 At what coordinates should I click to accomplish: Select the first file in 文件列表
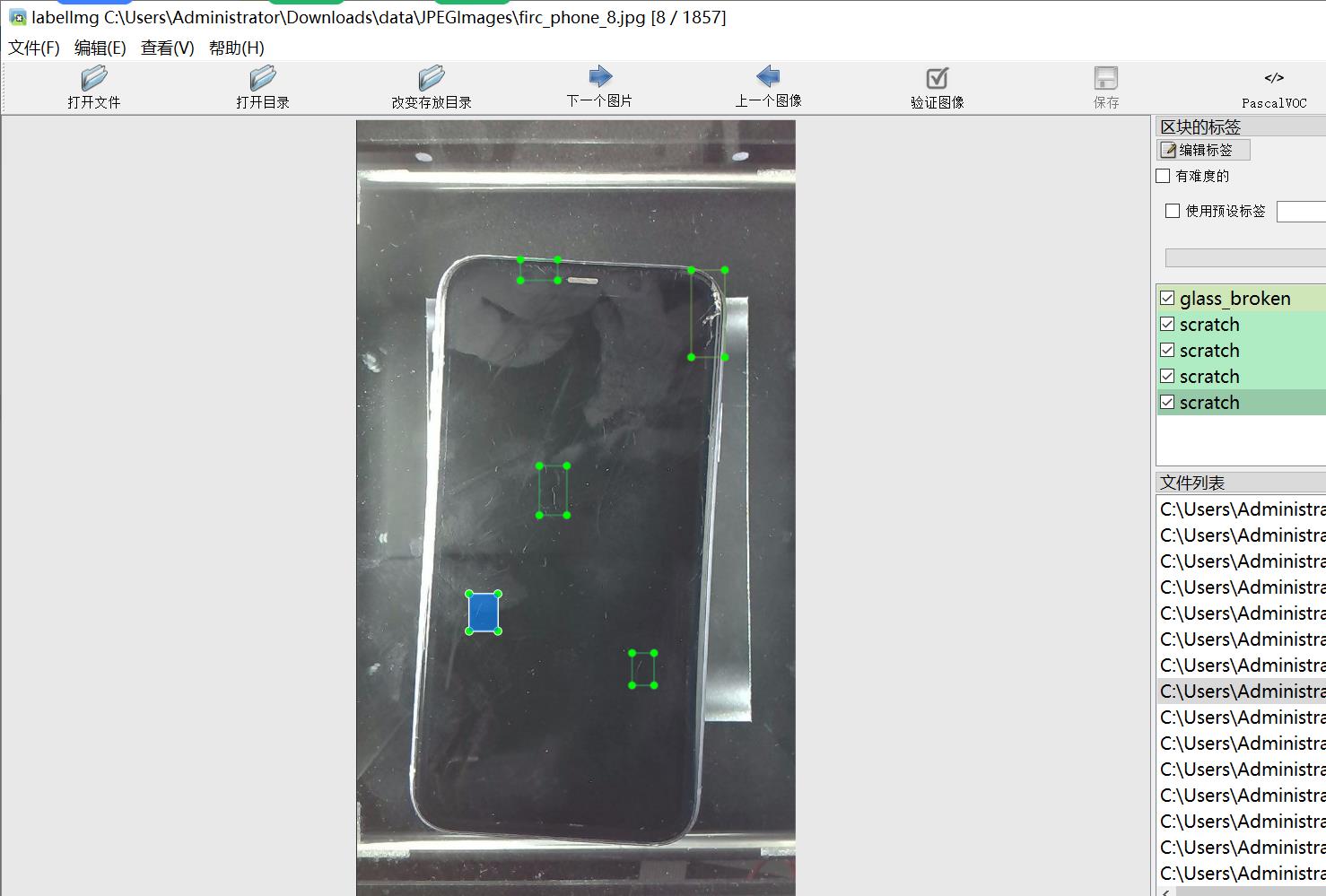point(1241,509)
